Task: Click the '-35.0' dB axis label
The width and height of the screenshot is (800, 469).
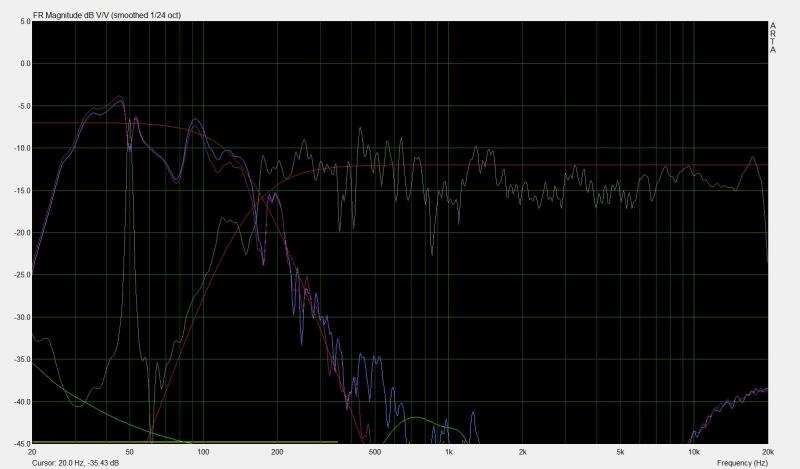Action: 23,360
